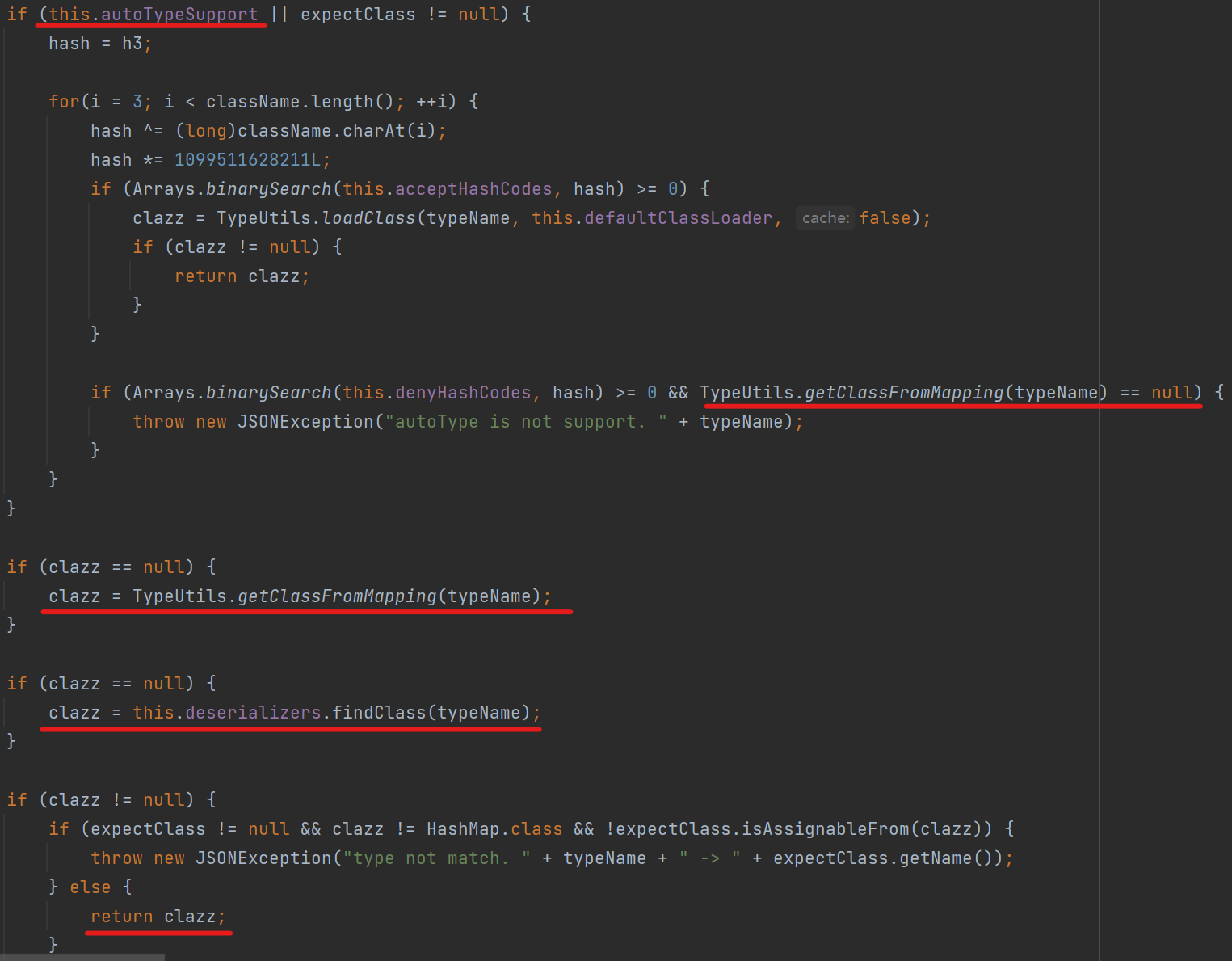
Task: Click the "else" keyword near the bottom
Action: [90, 887]
